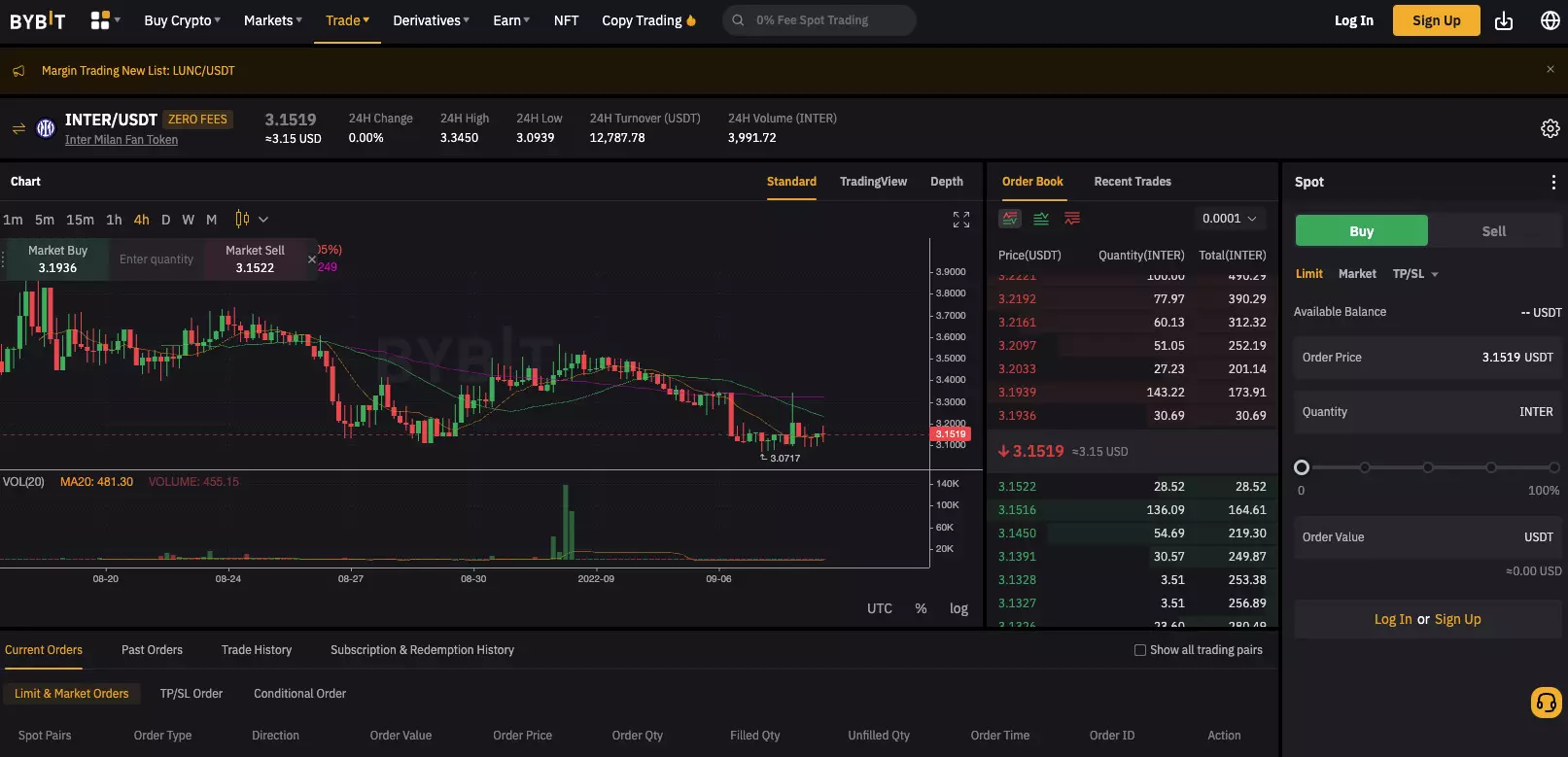Viewport: 1568px width, 757px height.
Task: Show buy orders only order book view
Action: pyautogui.click(x=1041, y=219)
